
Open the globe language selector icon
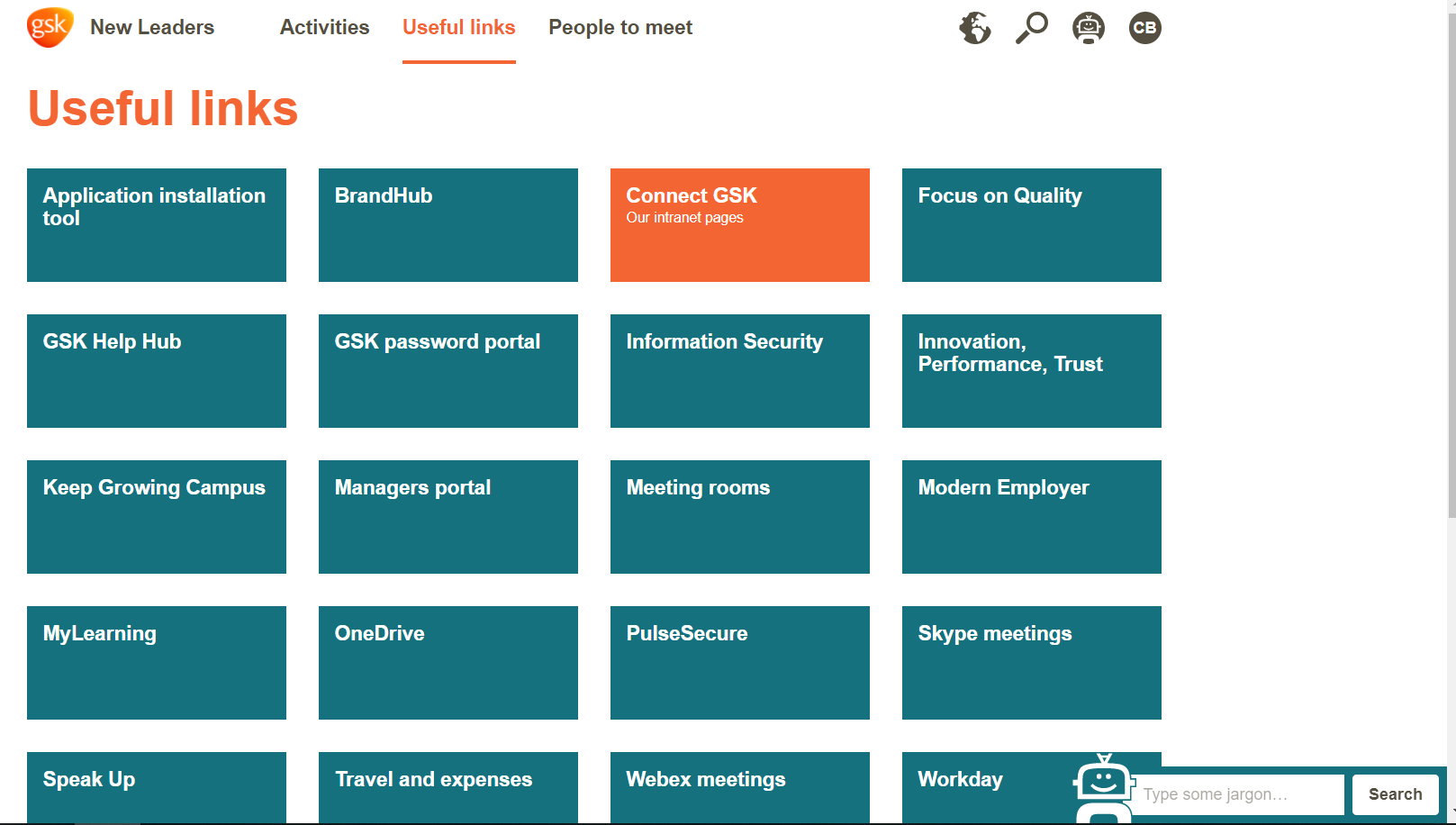(975, 28)
